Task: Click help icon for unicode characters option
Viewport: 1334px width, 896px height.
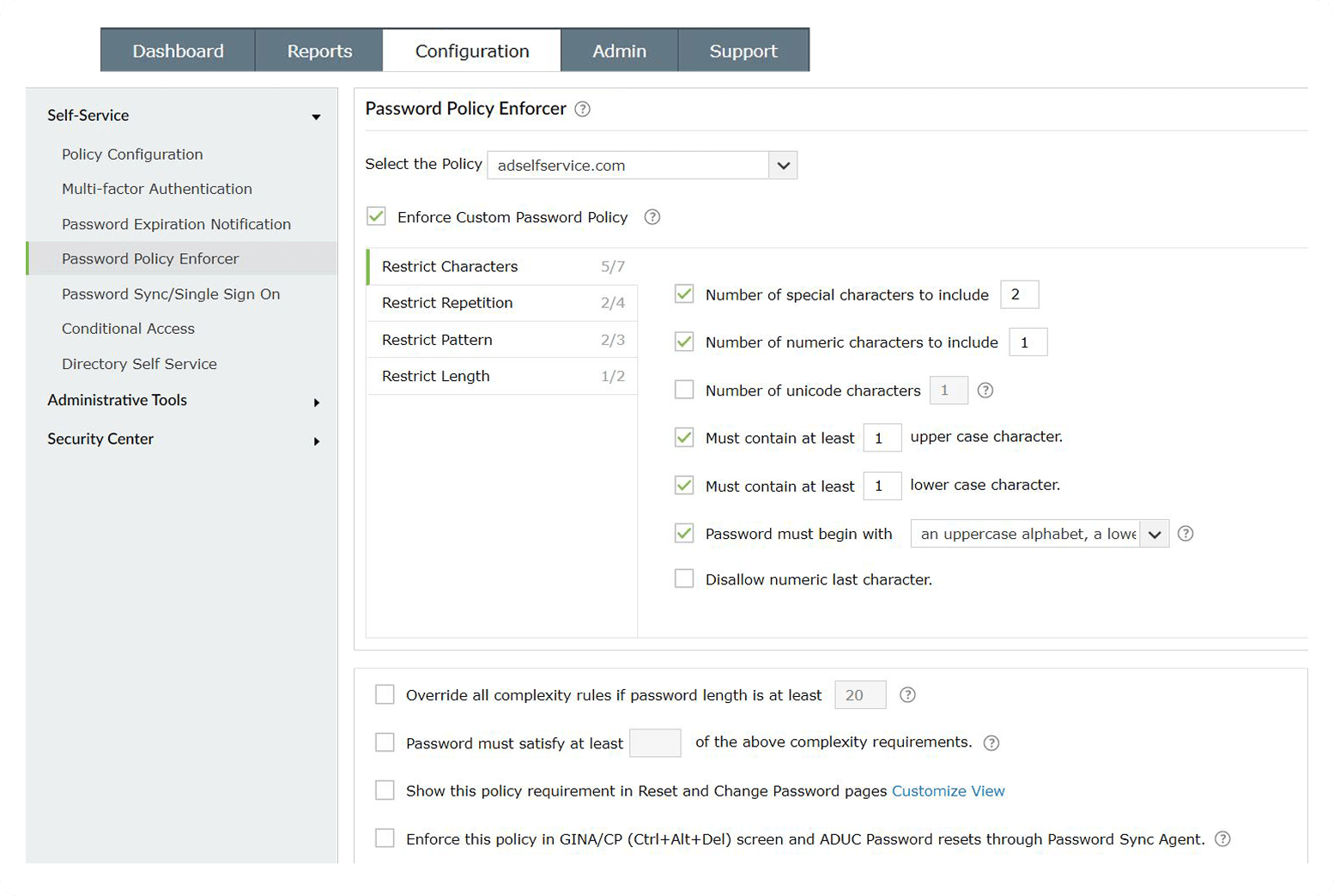Action: point(985,390)
